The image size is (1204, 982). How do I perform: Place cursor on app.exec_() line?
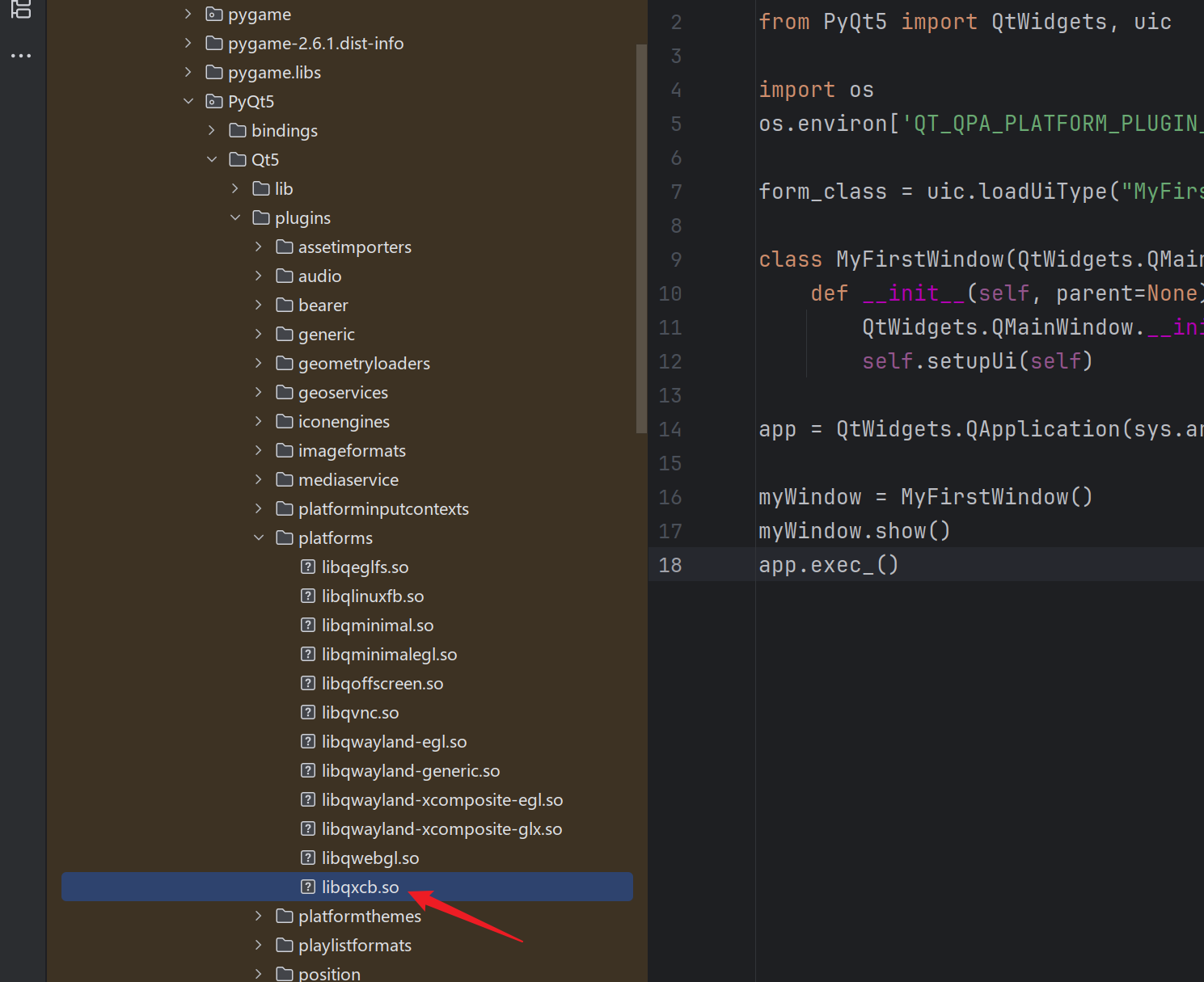click(828, 564)
